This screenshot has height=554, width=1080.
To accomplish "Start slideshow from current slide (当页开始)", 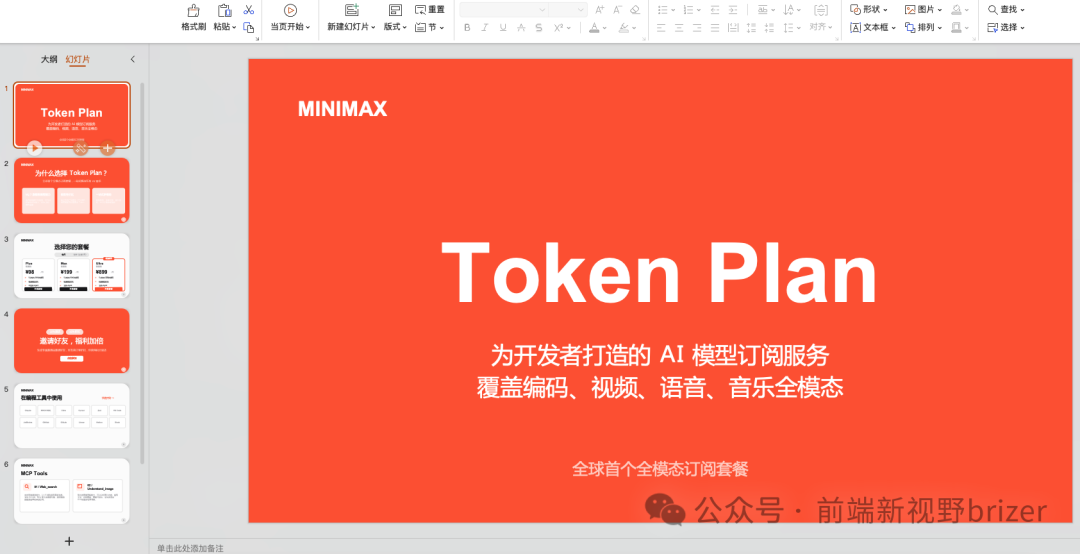I will pyautogui.click(x=290, y=10).
